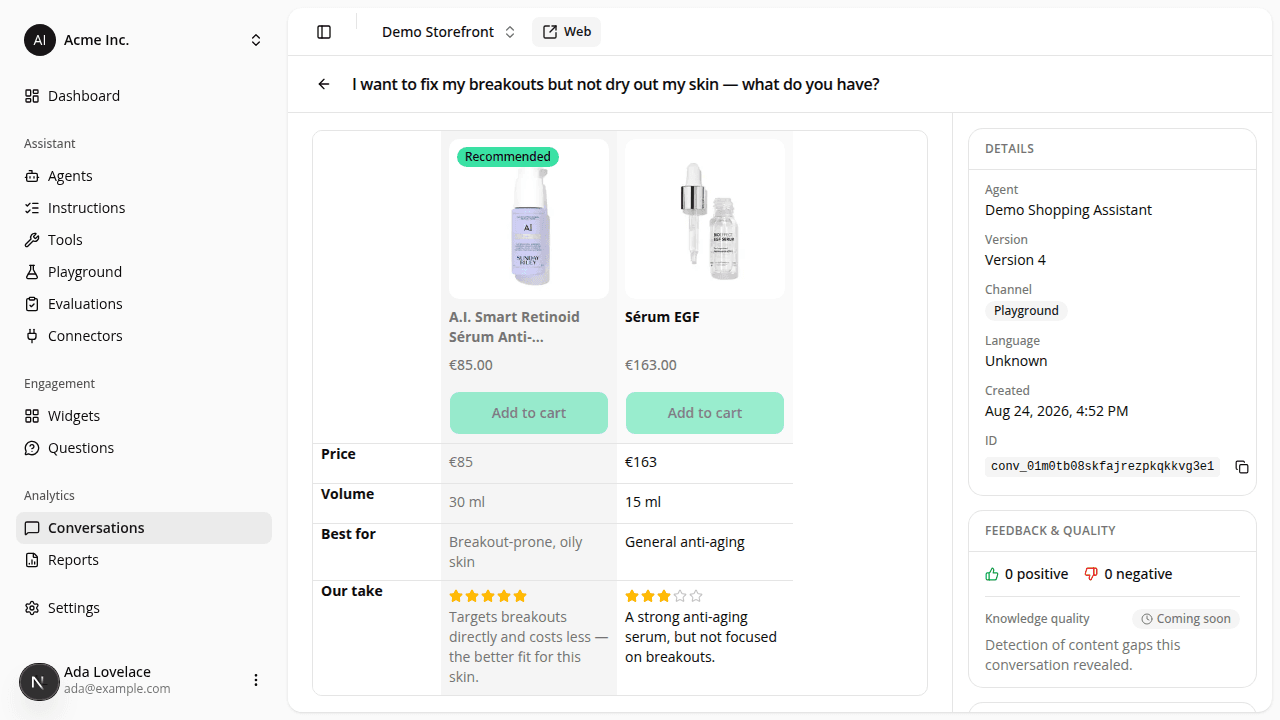Click the A.I. Smart Retinoid product image
The image size is (1280, 720).
pos(529,219)
